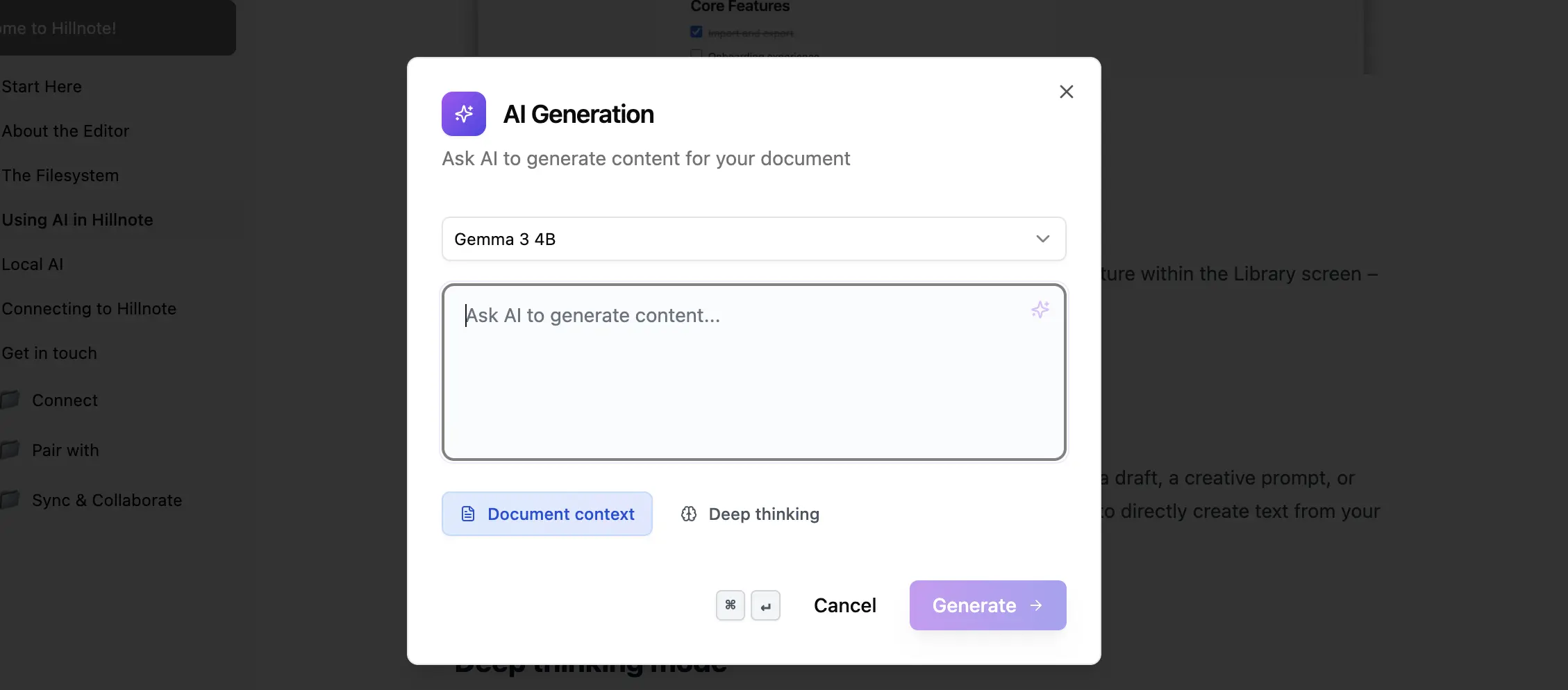
Task: Click the sparkle icon inside the prompt box
Action: pos(1040,310)
